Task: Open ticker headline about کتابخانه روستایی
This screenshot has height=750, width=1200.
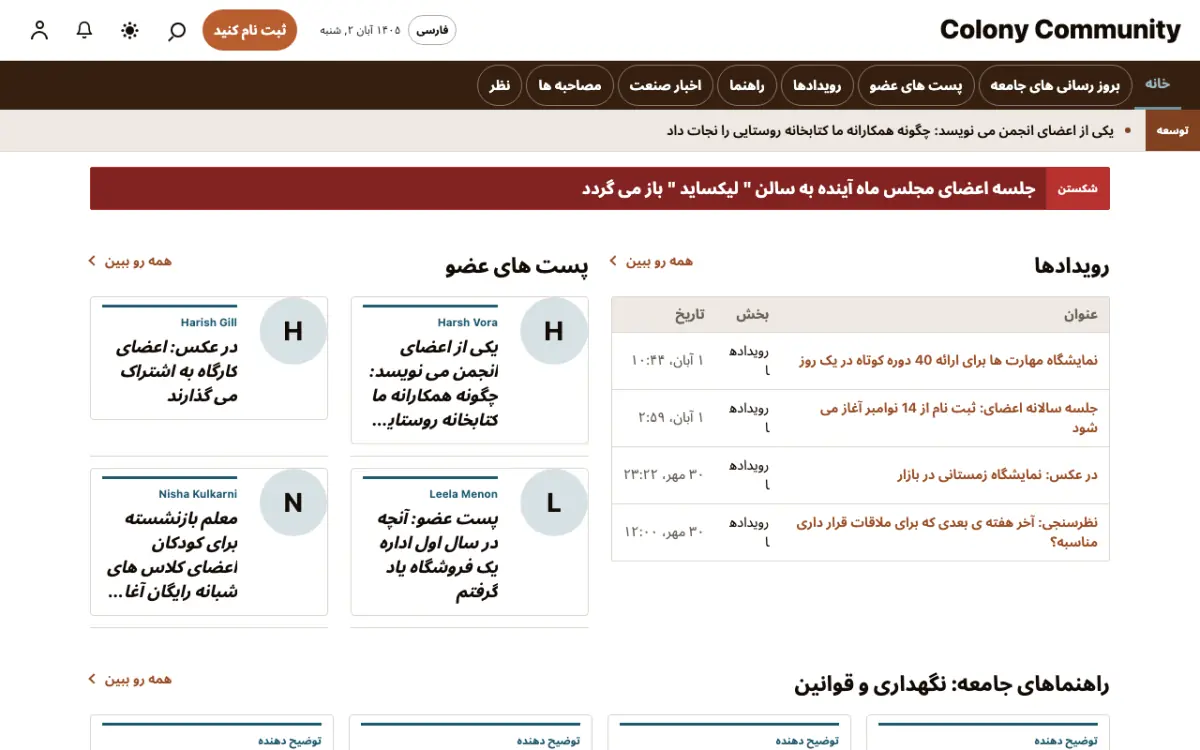Action: 889,131
